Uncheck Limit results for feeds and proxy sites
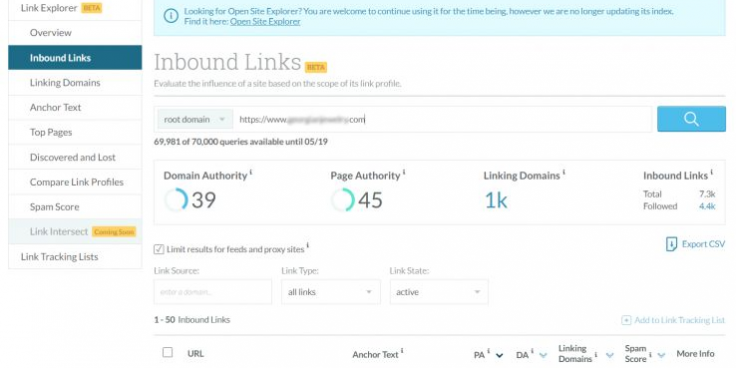 click(x=159, y=249)
